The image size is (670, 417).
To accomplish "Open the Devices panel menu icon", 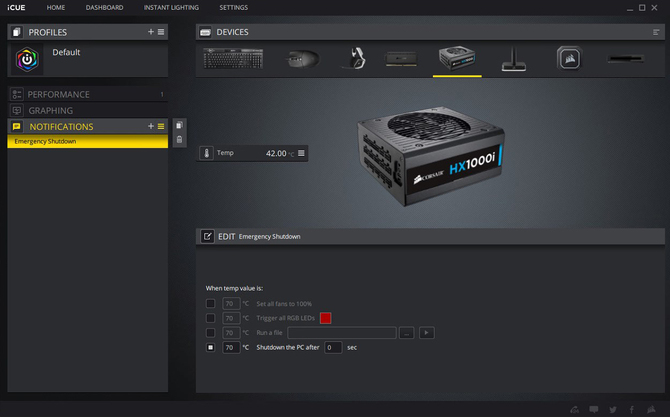I will pos(656,32).
